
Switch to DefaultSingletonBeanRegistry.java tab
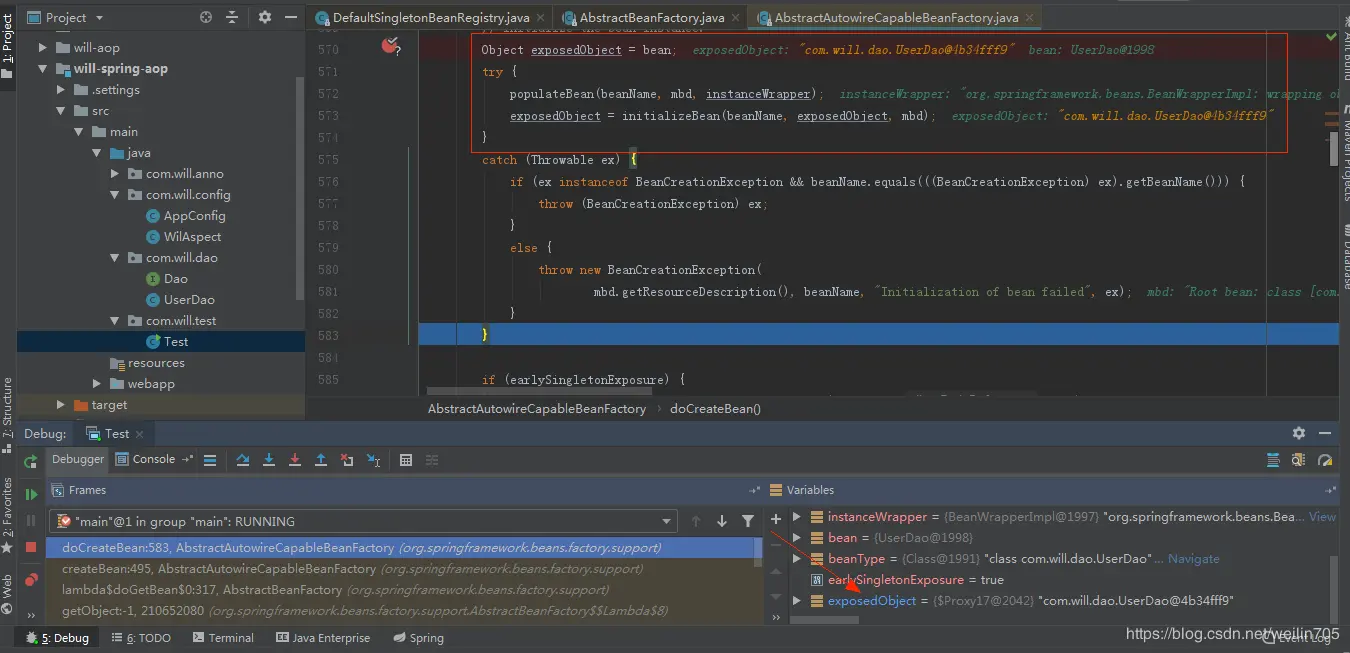click(x=431, y=18)
